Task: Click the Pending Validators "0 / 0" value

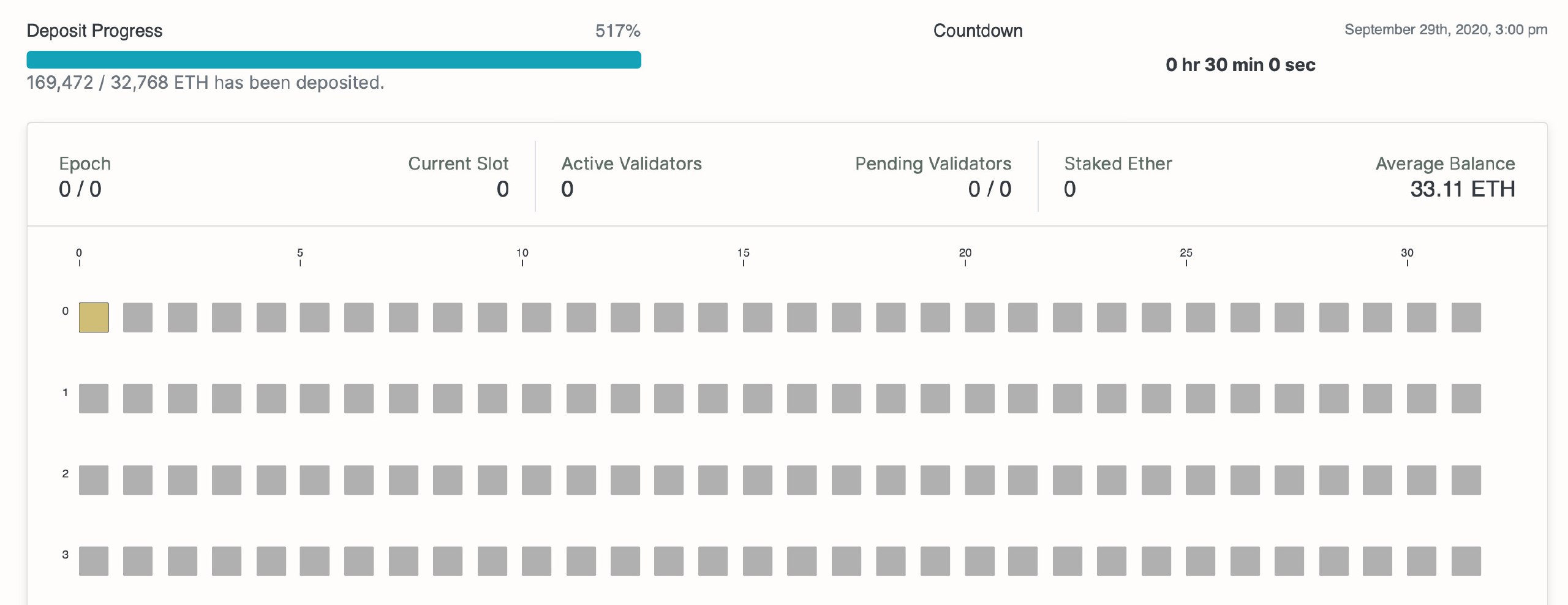Action: [990, 189]
